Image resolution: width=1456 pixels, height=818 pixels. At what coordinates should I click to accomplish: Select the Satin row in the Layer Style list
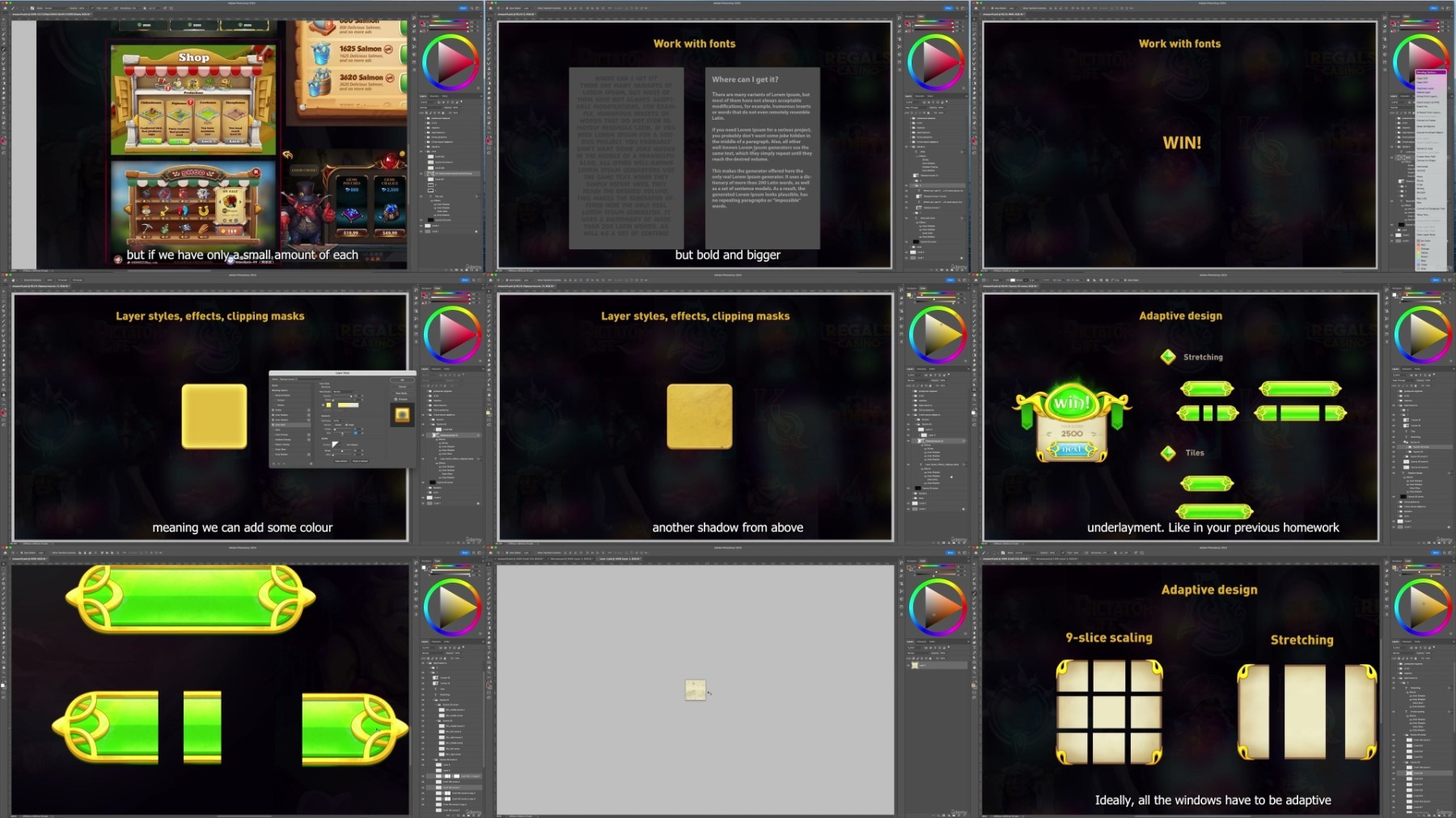pyautogui.click(x=290, y=430)
